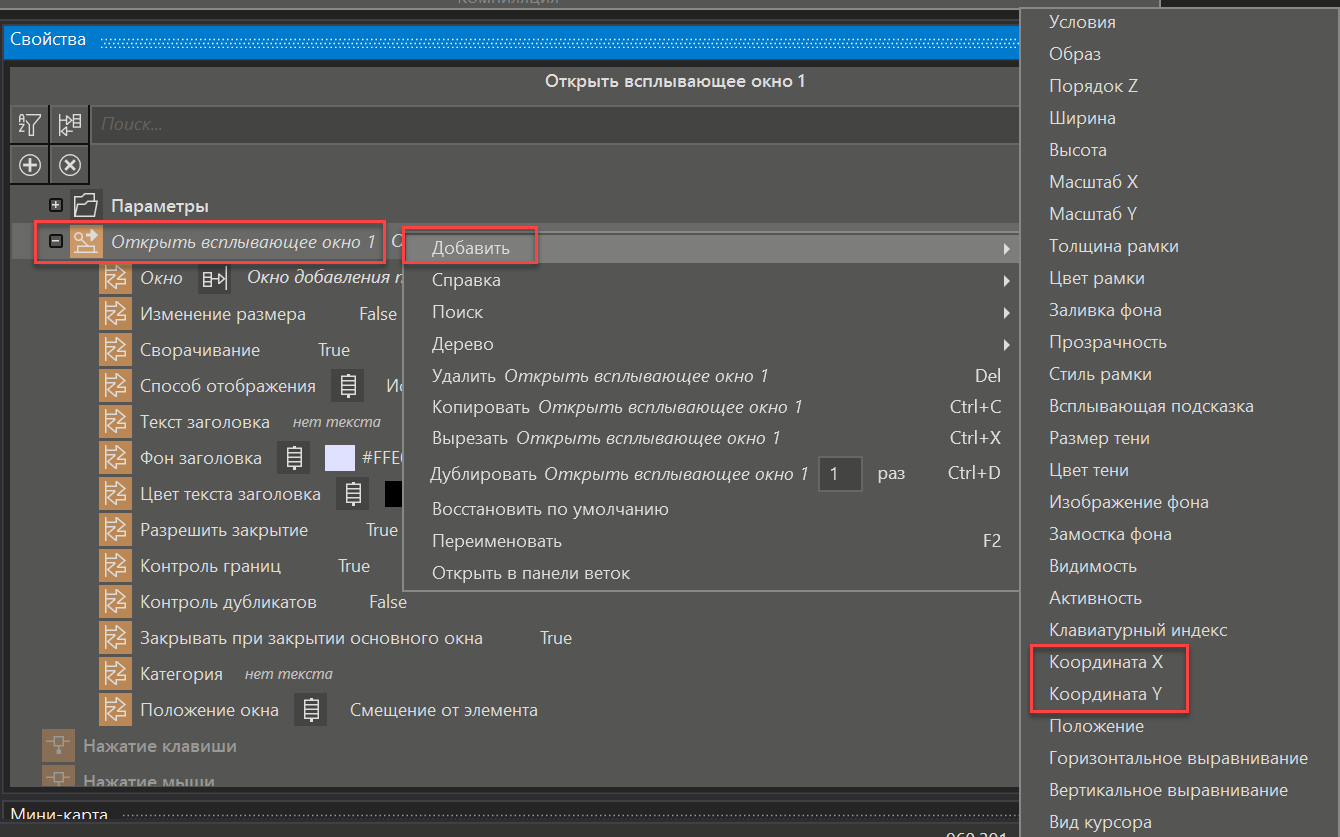The width and height of the screenshot is (1340, 837).
Task: Toggle the True value of Сворачивание
Action: click(x=334, y=350)
